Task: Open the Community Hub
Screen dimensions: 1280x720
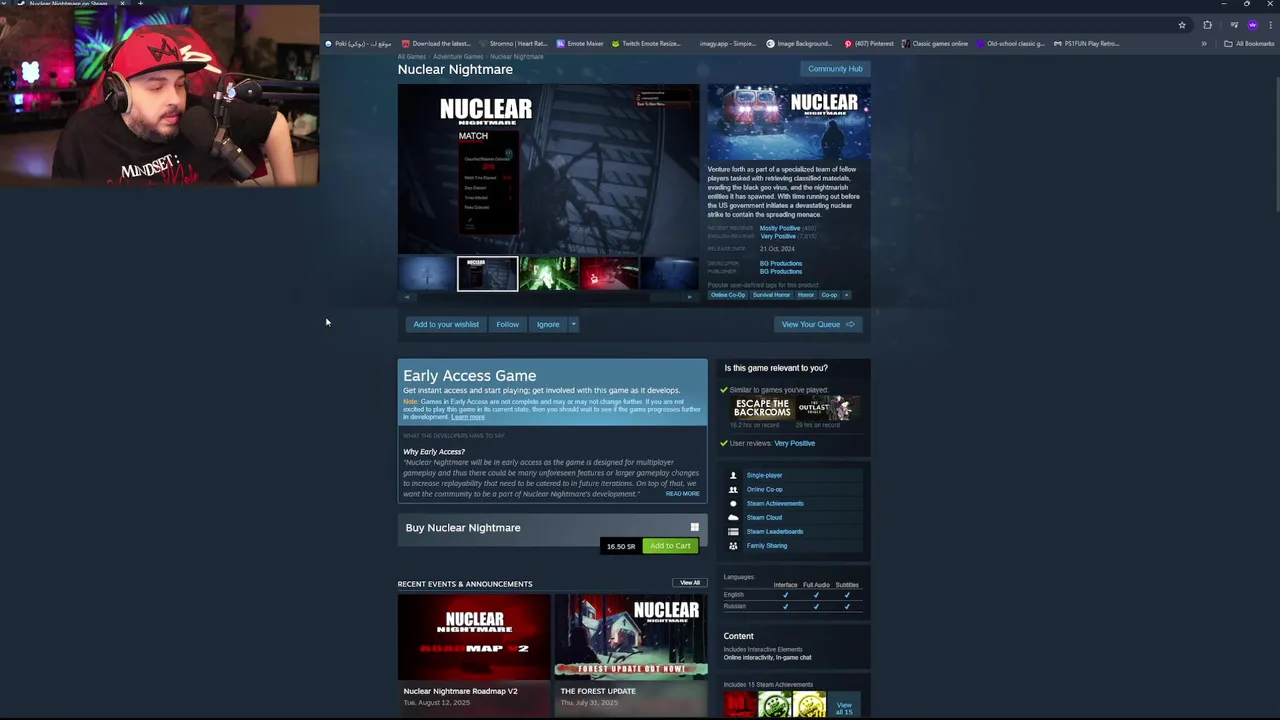Action: click(835, 69)
